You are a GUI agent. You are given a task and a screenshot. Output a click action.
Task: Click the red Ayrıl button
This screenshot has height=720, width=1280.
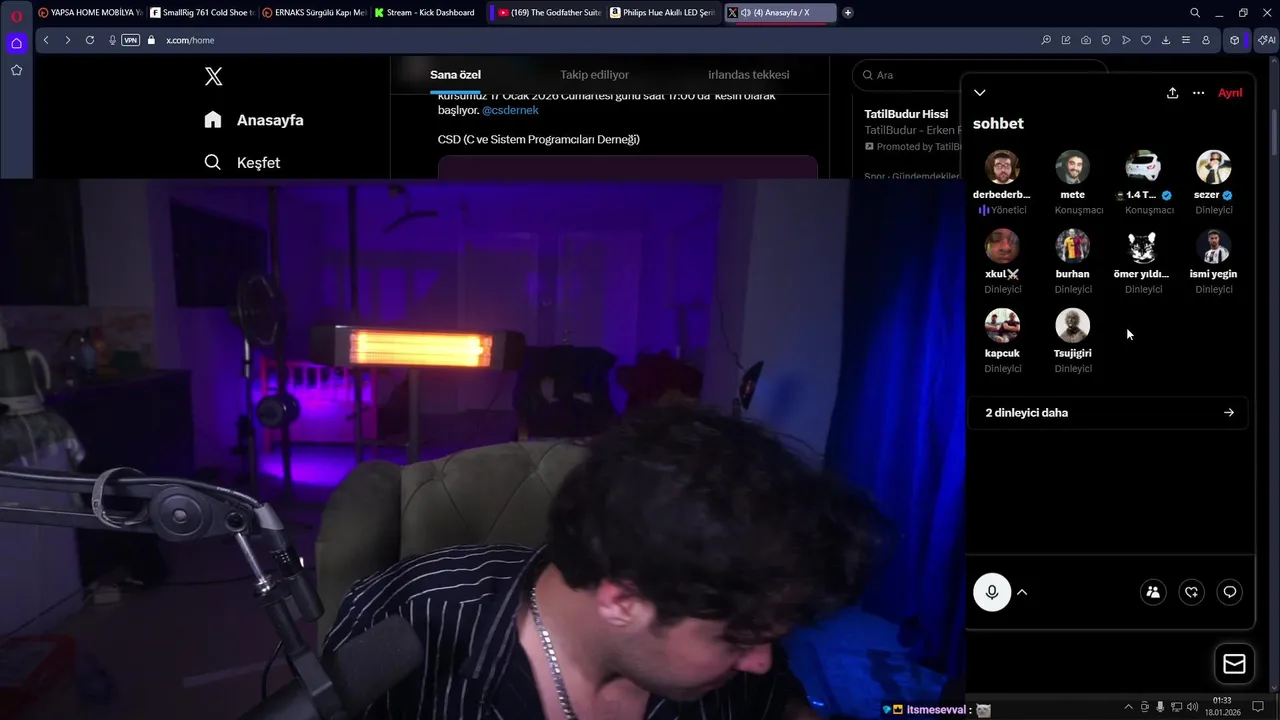click(x=1230, y=92)
